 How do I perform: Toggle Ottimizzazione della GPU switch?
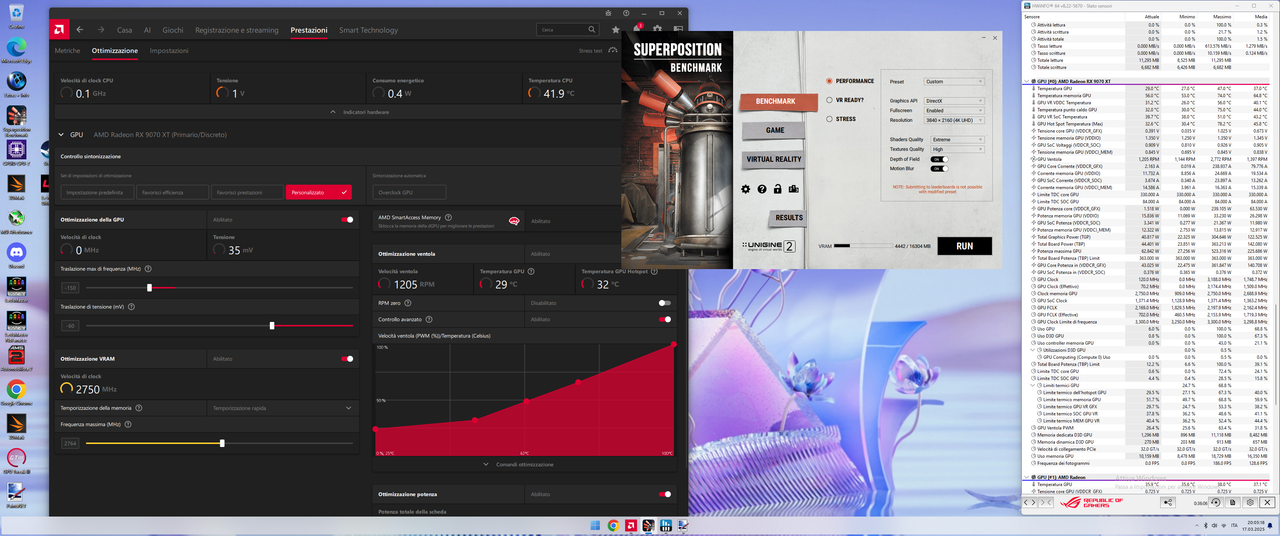(x=347, y=219)
